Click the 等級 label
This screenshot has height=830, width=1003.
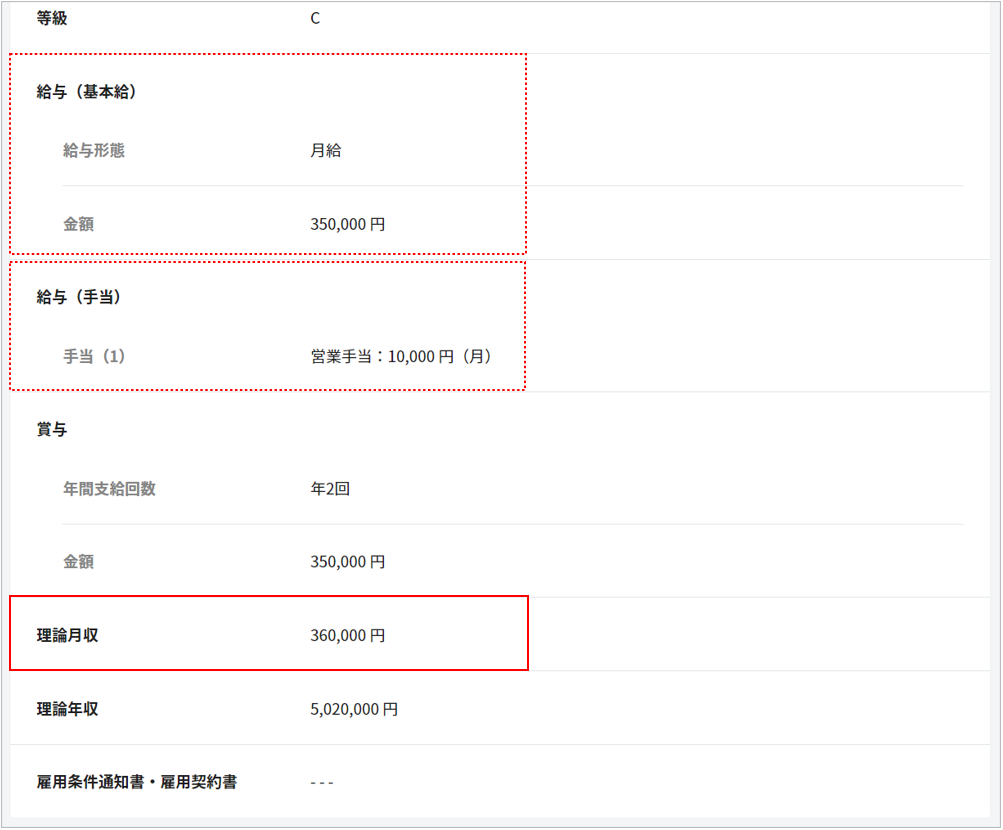52,18
